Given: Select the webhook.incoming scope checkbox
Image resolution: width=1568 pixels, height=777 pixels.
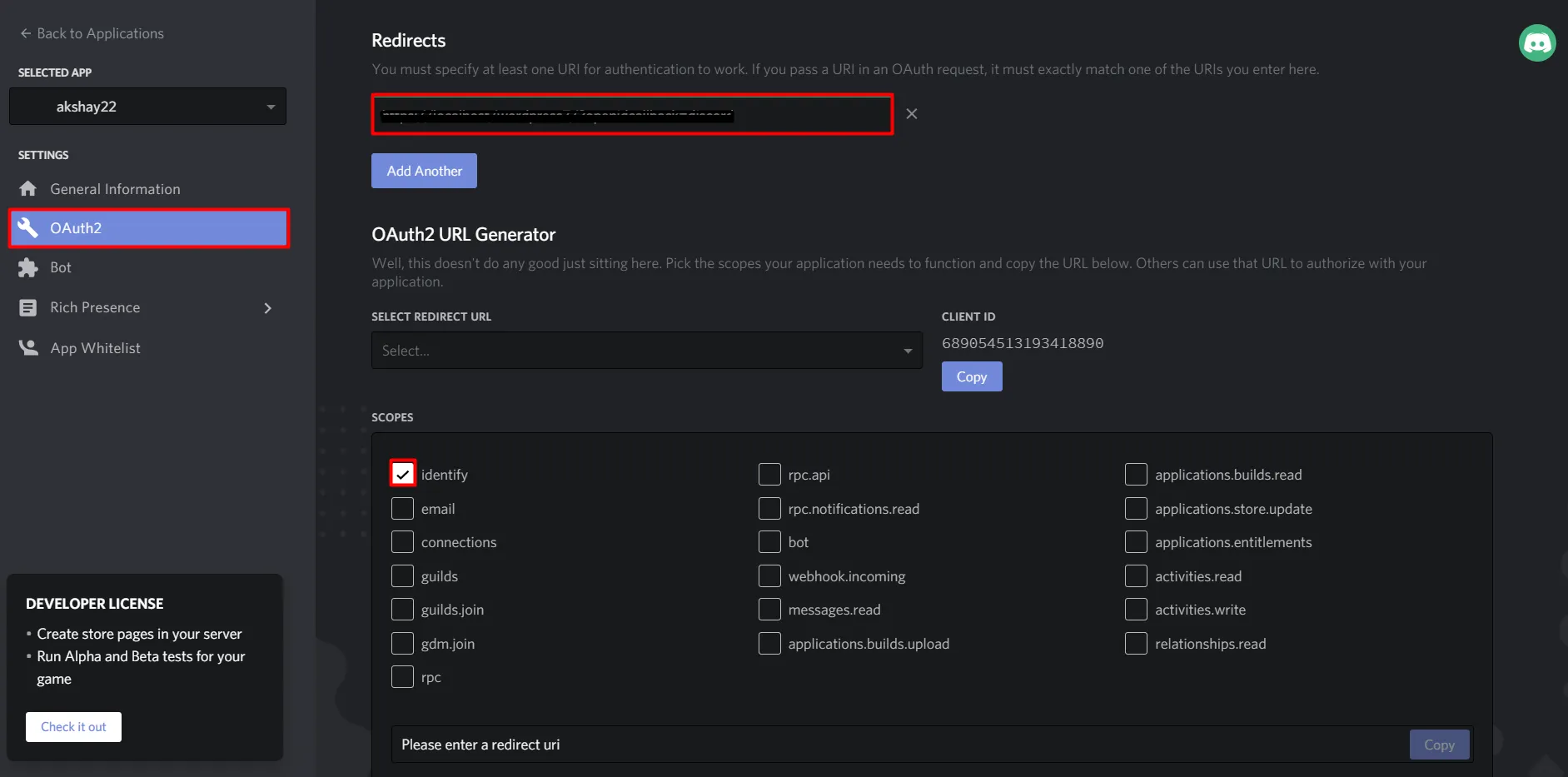Looking at the screenshot, I should [769, 575].
